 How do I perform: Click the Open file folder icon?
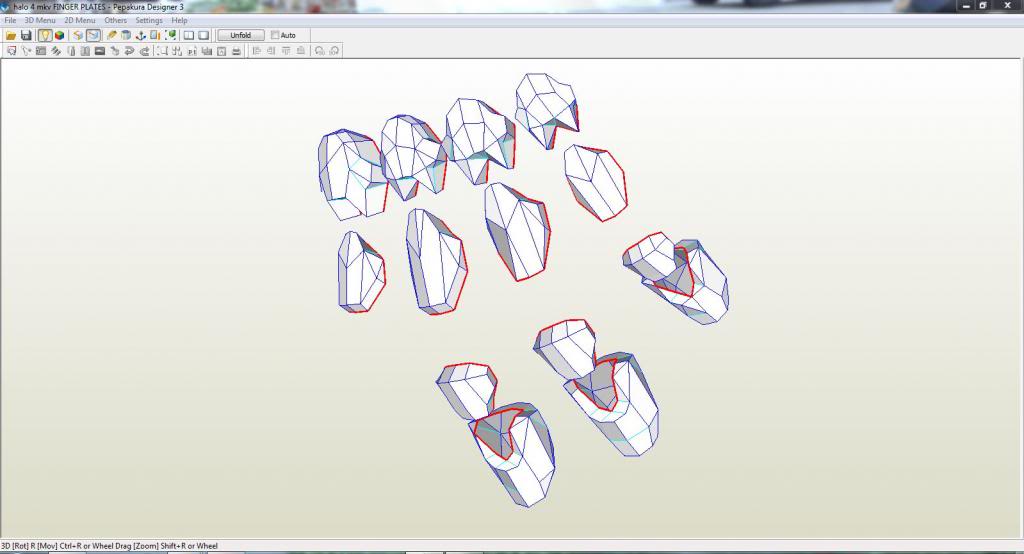point(11,35)
